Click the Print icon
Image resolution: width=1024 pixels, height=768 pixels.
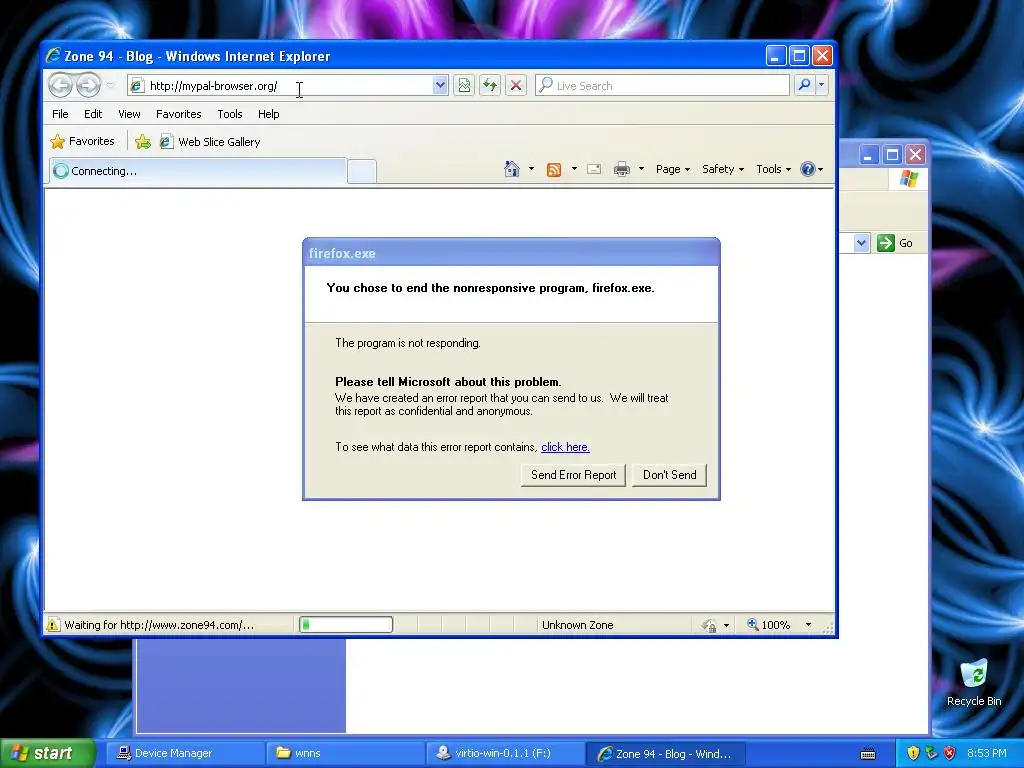click(x=622, y=169)
